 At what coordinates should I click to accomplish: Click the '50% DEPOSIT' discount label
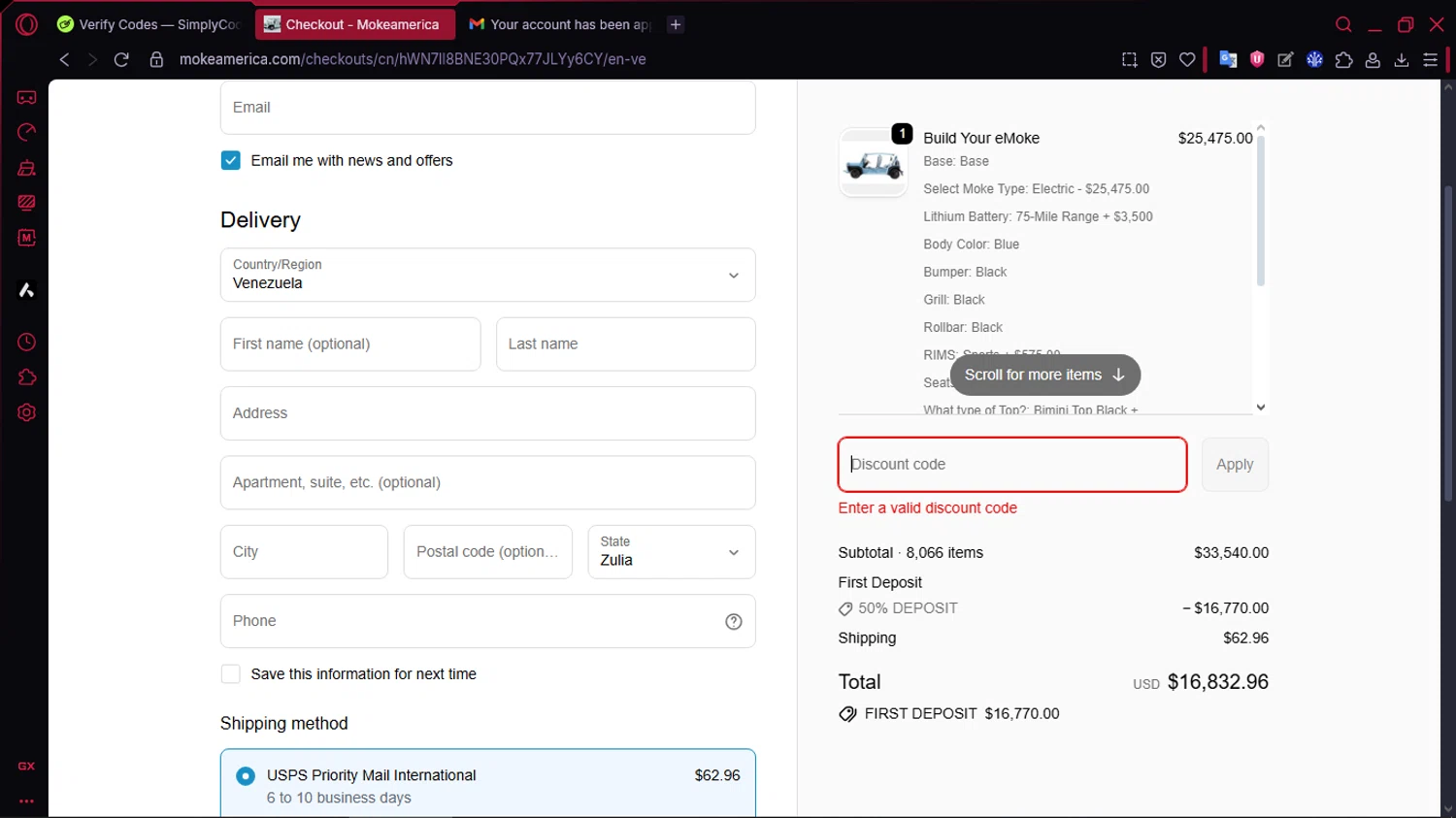tap(908, 608)
